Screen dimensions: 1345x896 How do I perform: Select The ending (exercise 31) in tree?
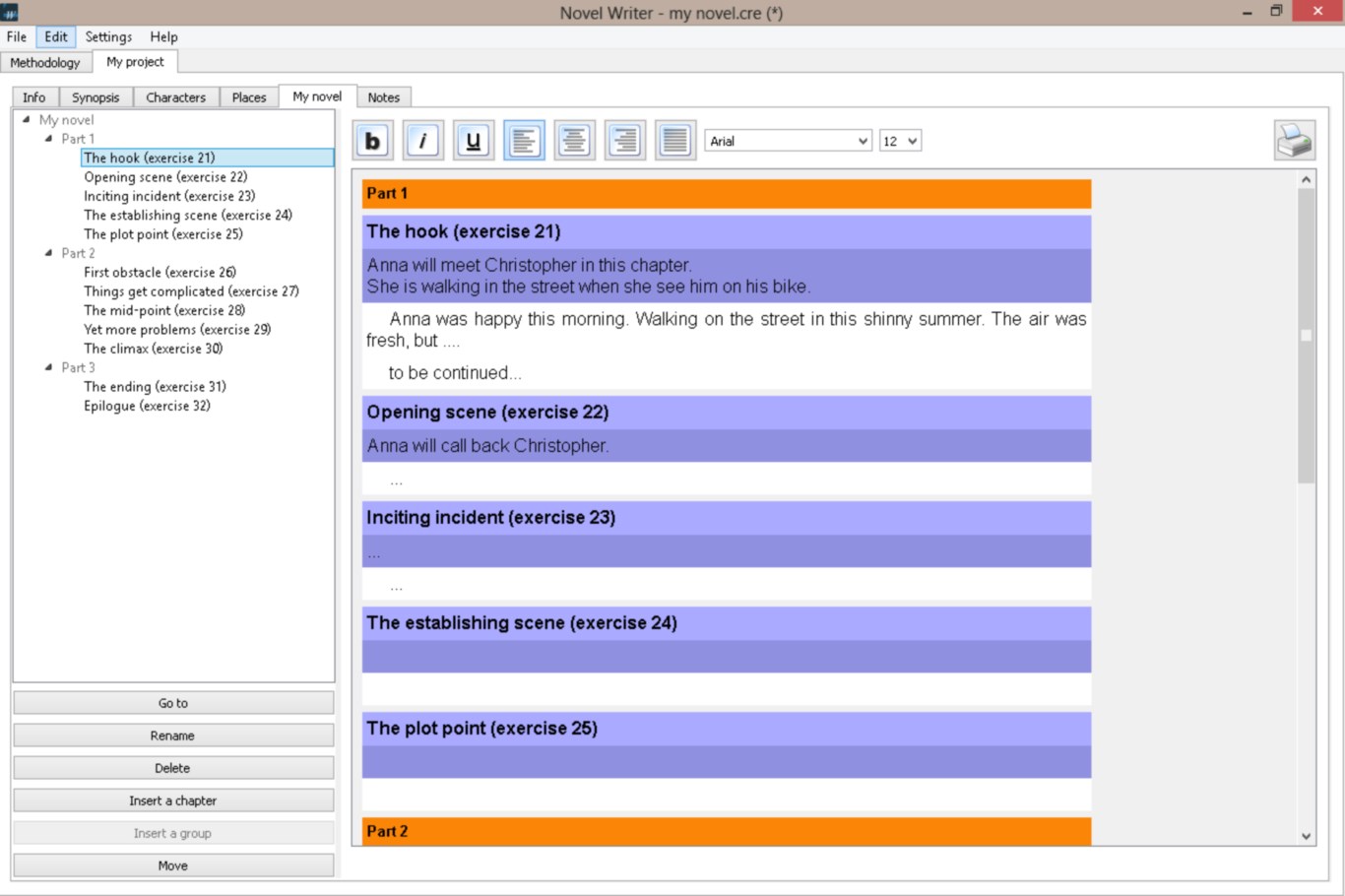click(155, 387)
